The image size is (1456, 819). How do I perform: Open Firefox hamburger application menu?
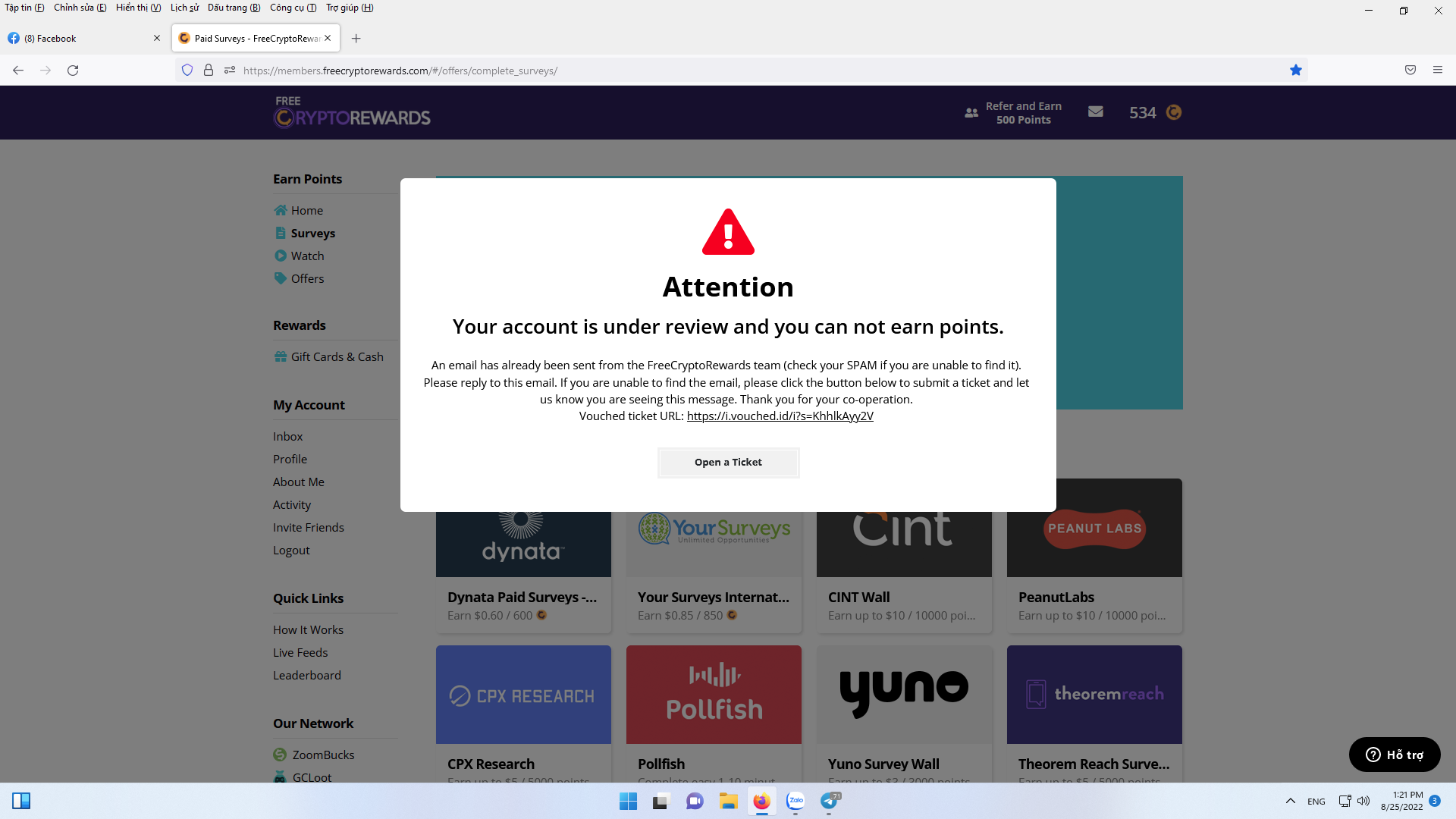[1437, 71]
